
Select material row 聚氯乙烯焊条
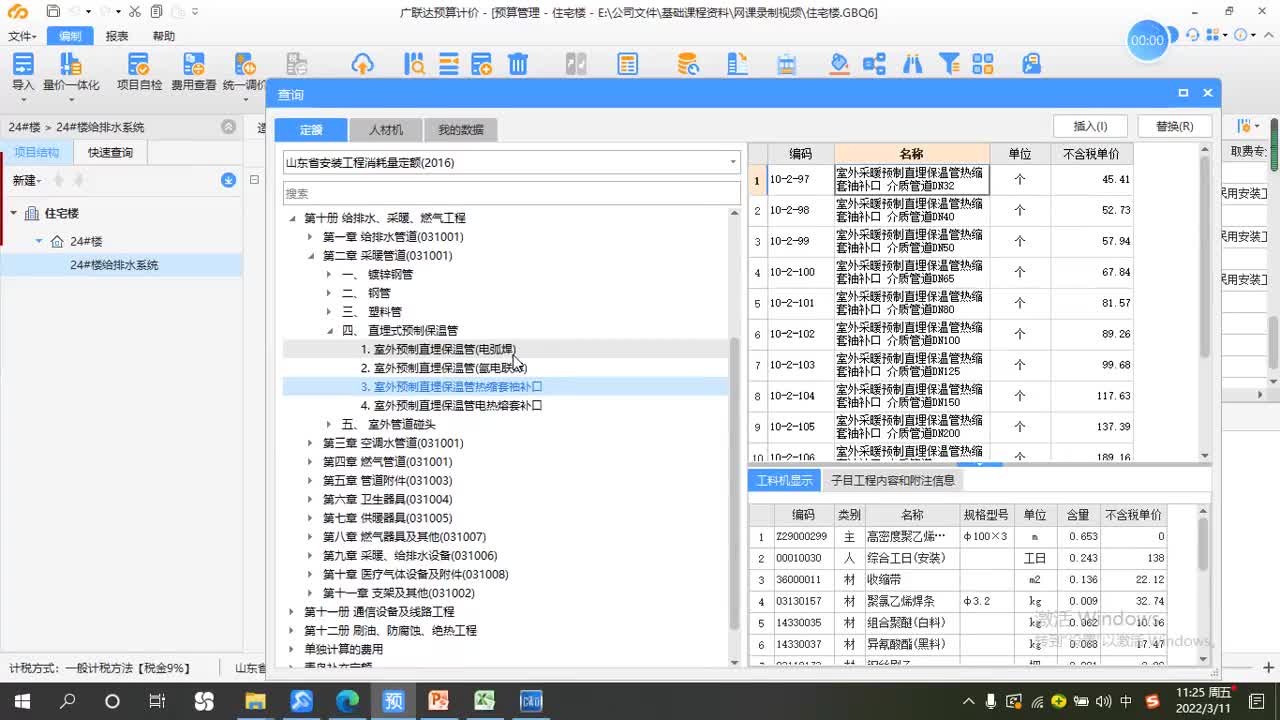coord(958,601)
